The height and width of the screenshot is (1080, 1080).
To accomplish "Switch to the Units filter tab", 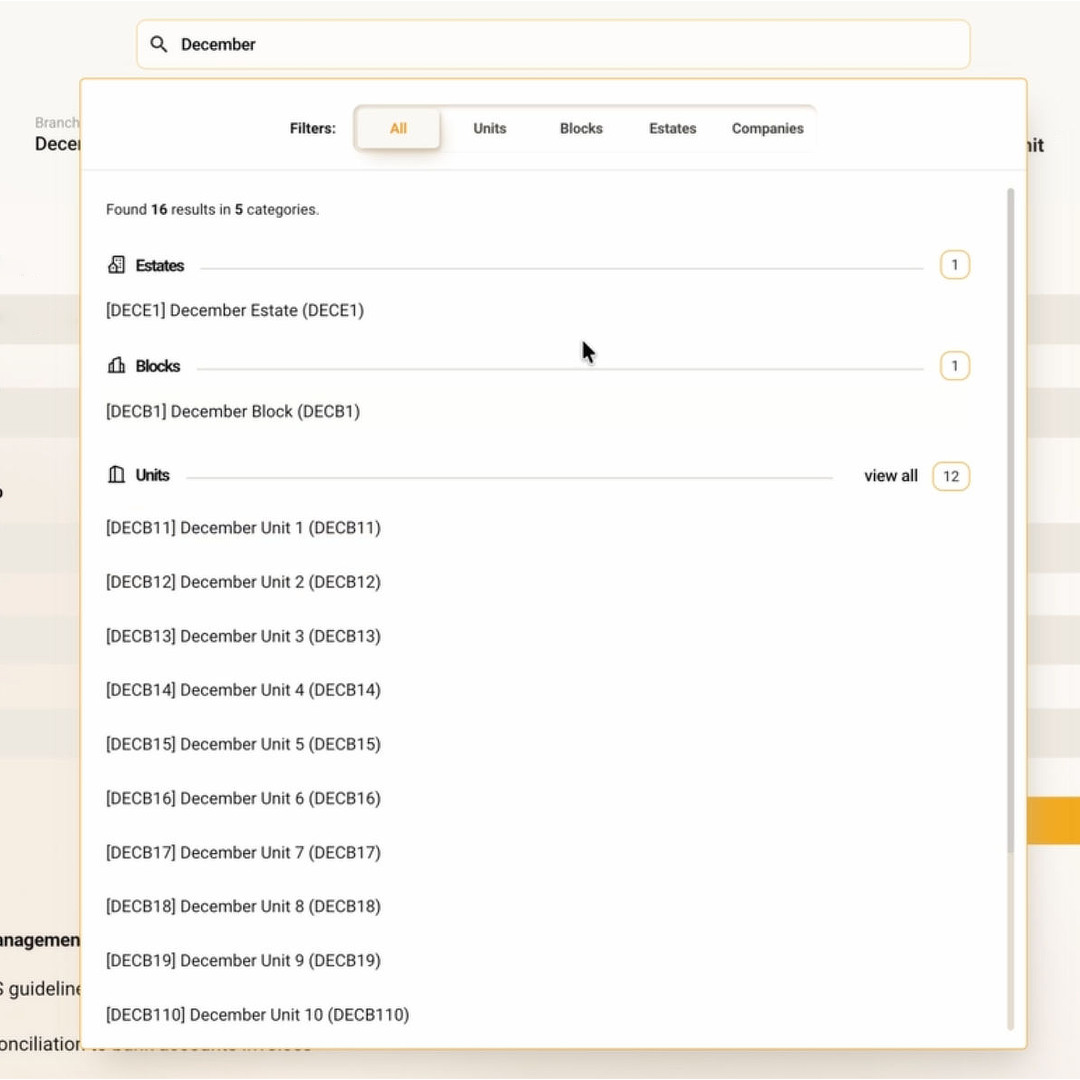I will point(490,128).
